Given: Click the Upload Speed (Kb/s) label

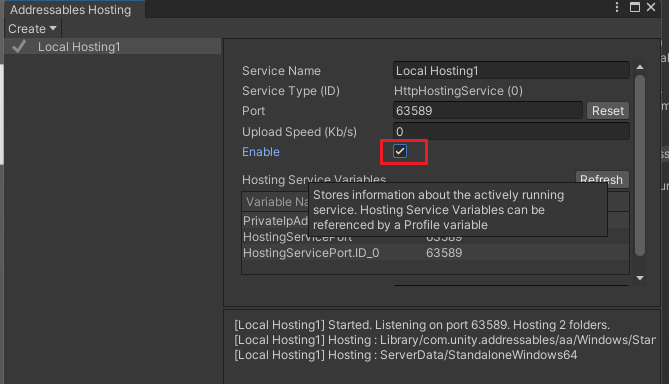Looking at the screenshot, I should click(x=299, y=132).
